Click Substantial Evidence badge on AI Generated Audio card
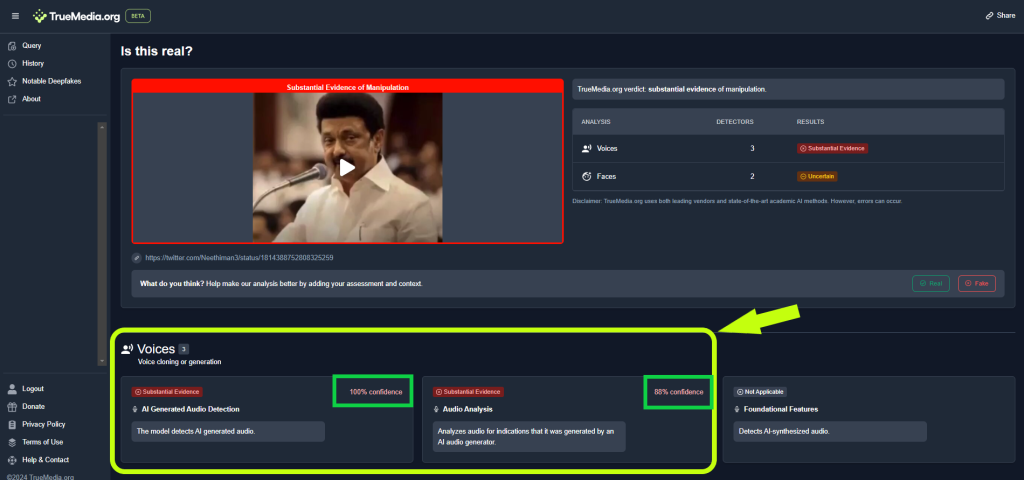1024x480 pixels. 167,392
